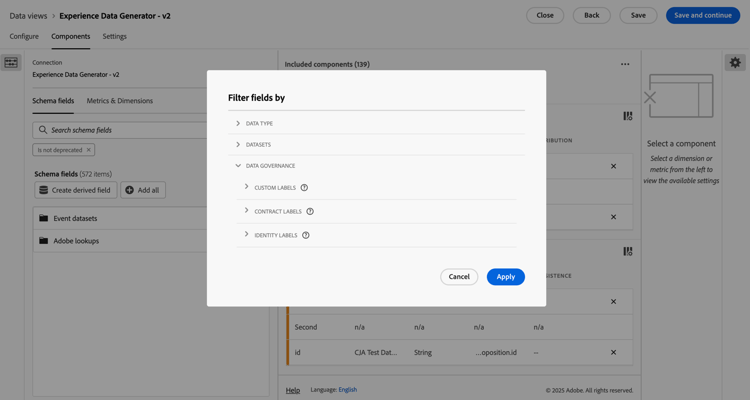Click Create derived field button

[76, 190]
